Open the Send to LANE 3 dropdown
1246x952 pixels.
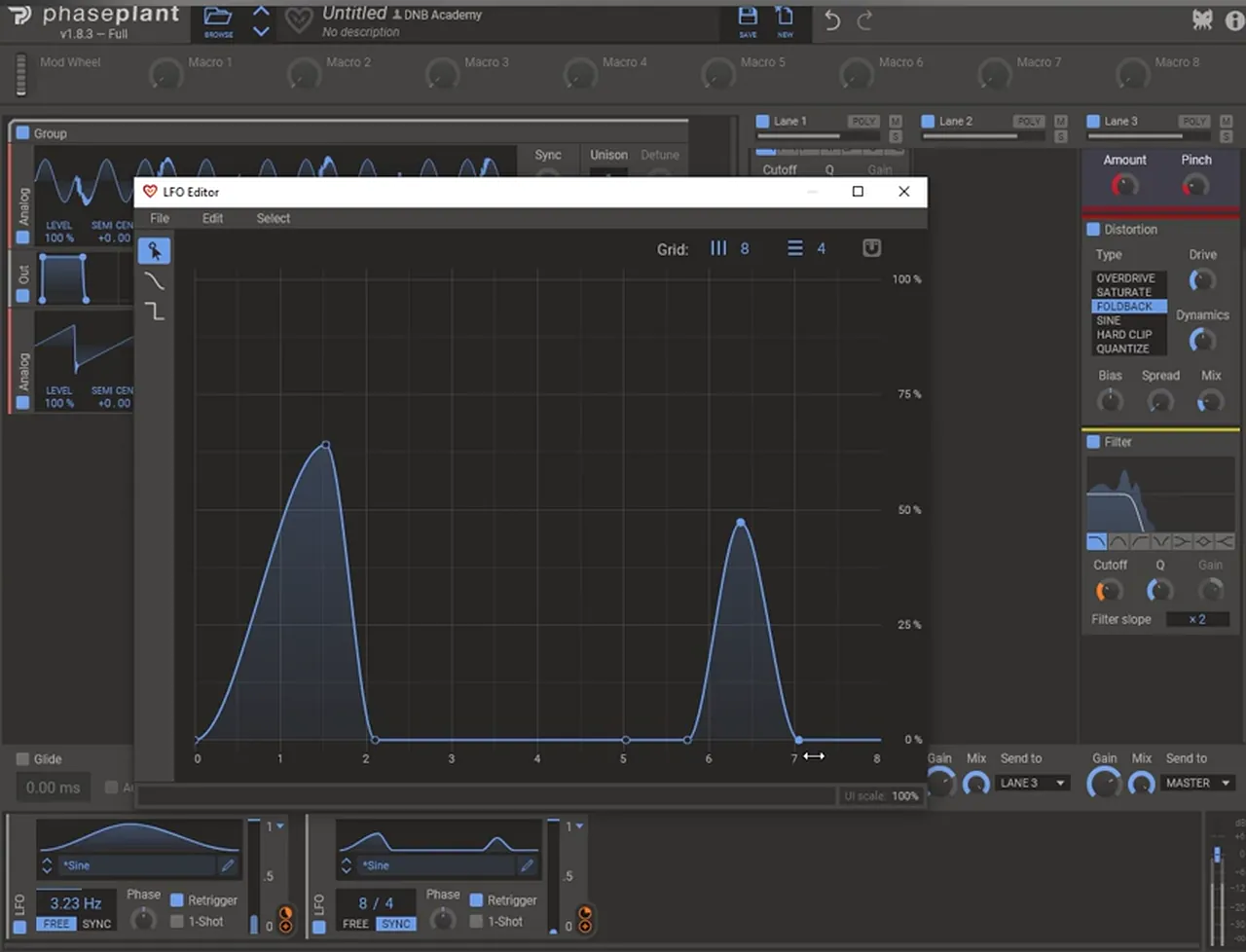click(x=1033, y=783)
